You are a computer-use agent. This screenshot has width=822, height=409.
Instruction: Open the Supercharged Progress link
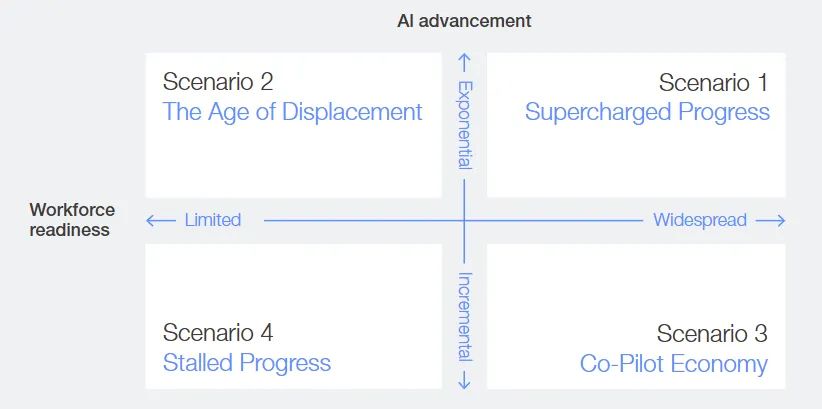pyautogui.click(x=647, y=111)
